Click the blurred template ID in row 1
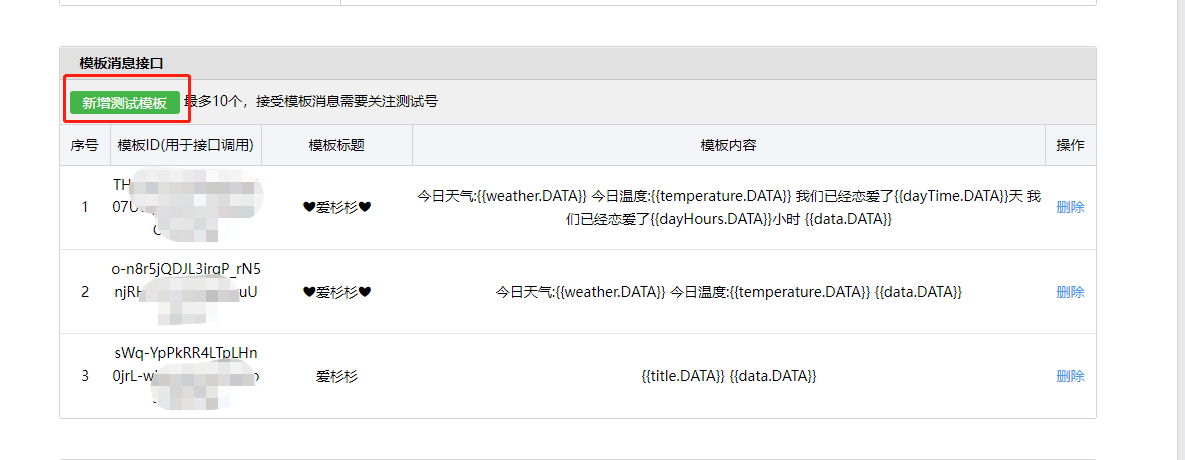The width and height of the screenshot is (1185, 460). (185, 207)
